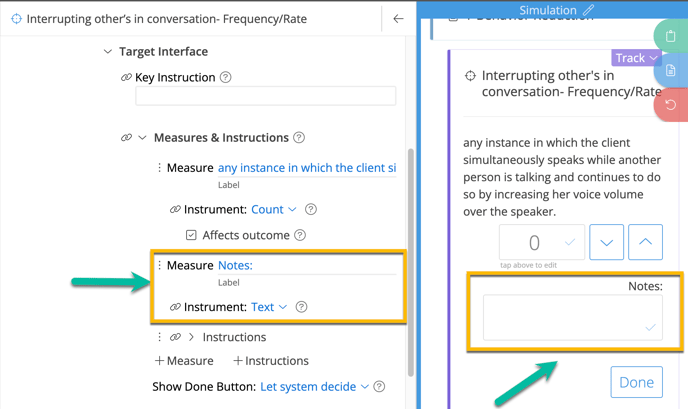
Task: Open the Track dropdown menu
Action: coord(636,58)
